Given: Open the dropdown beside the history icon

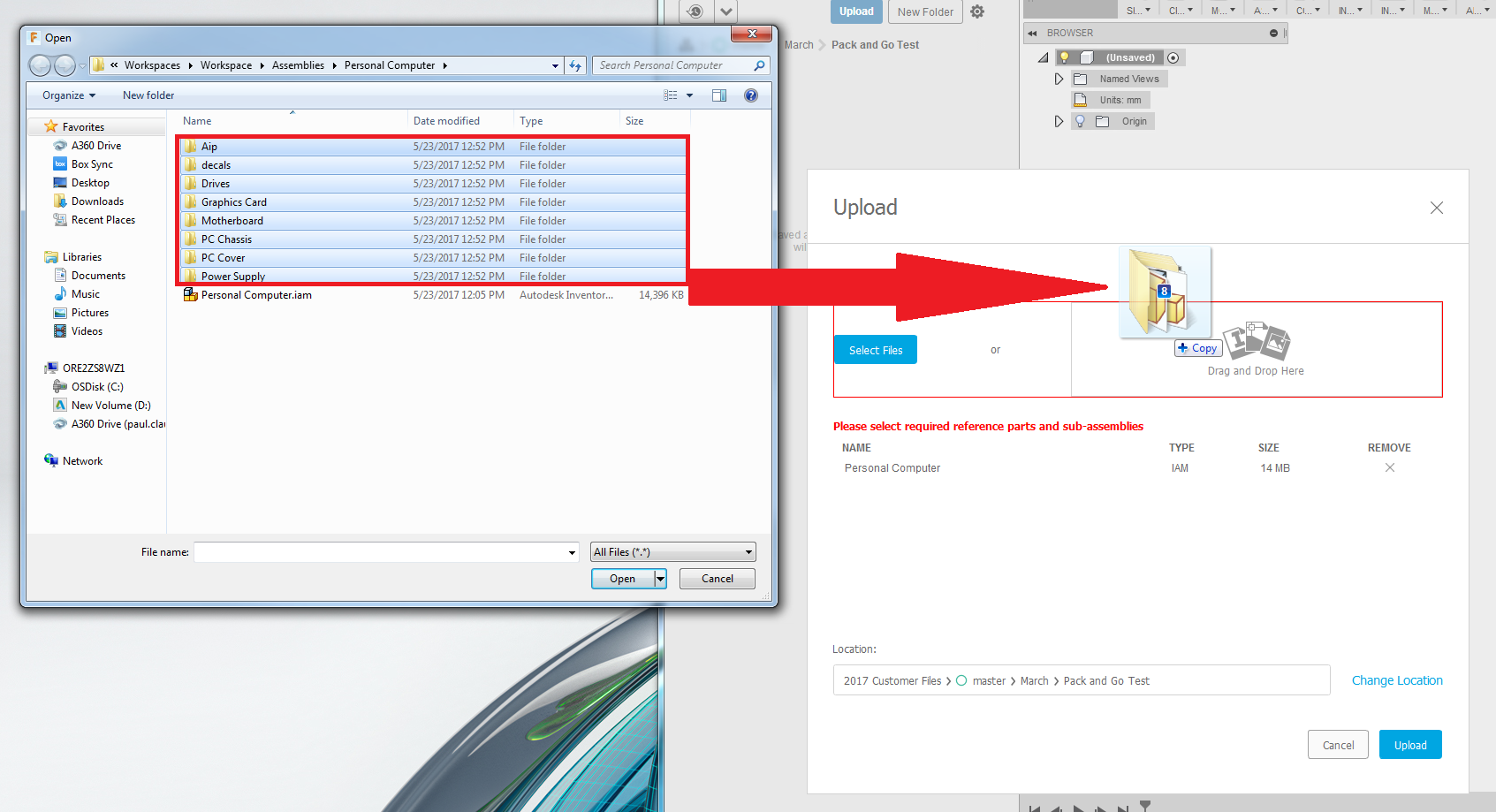Looking at the screenshot, I should [726, 11].
